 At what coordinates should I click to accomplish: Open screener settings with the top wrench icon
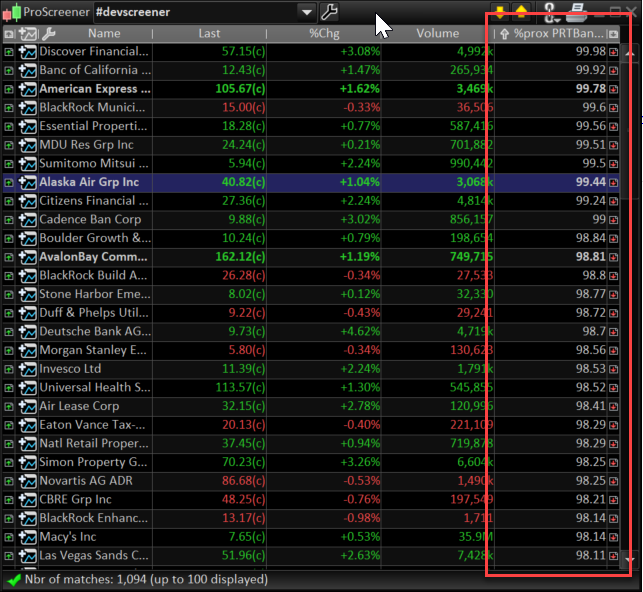point(329,12)
